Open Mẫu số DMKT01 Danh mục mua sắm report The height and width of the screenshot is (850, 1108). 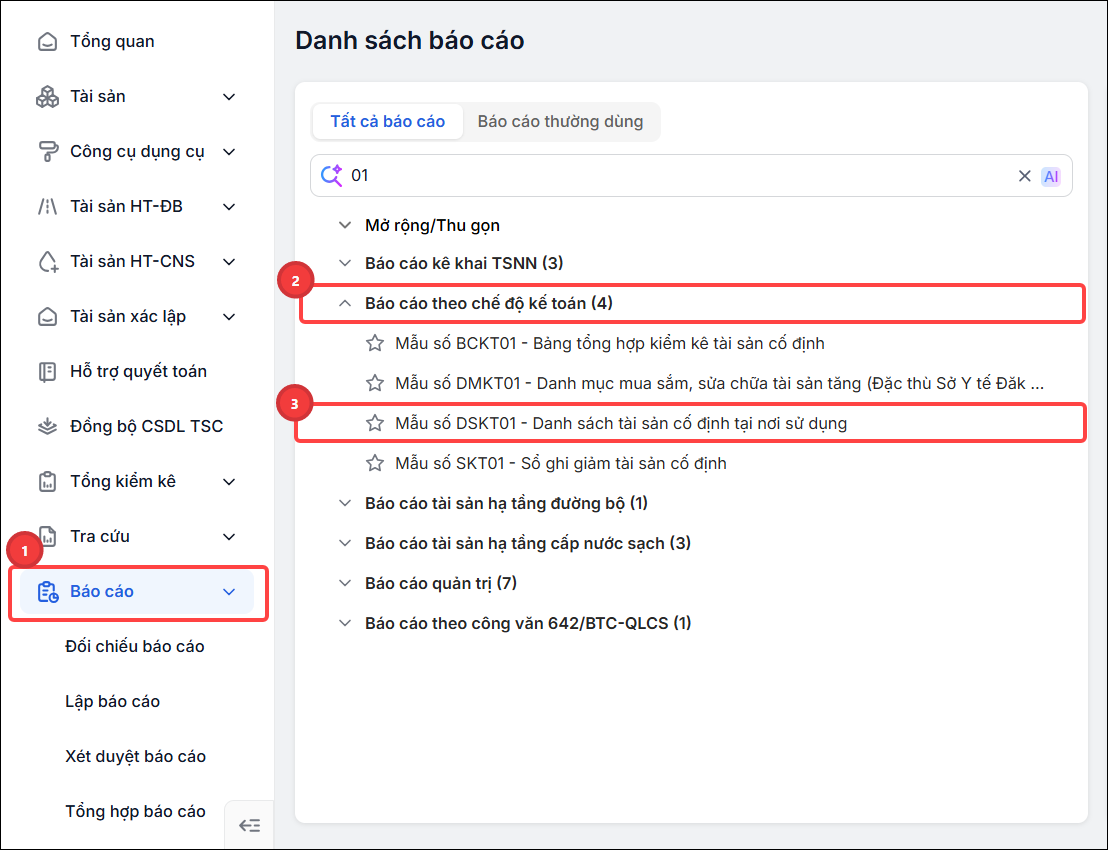click(719, 384)
